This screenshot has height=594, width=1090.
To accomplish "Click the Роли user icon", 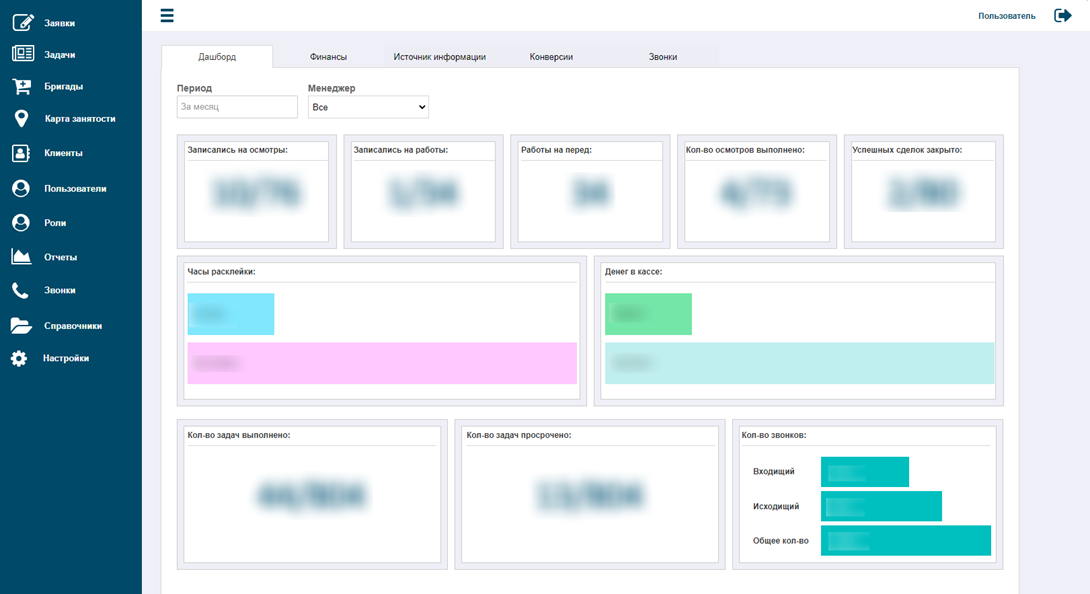I will [x=21, y=223].
